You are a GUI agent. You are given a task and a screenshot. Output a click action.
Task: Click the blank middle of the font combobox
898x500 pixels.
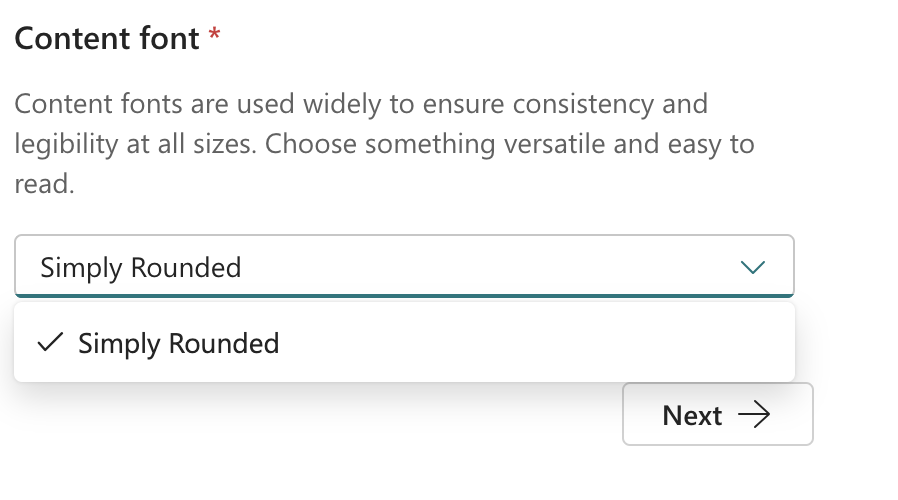(480, 267)
